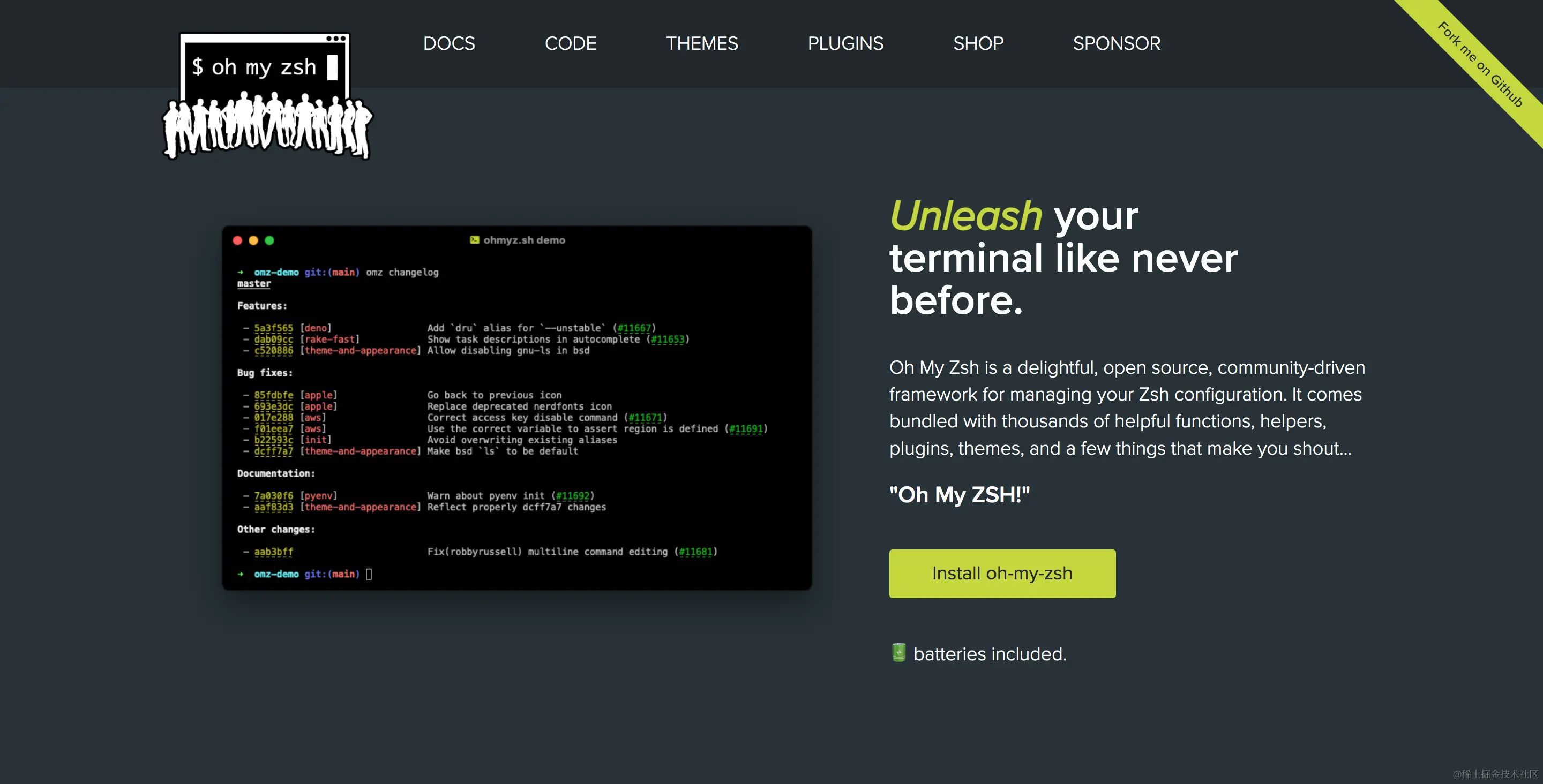This screenshot has height=784, width=1543.
Task: Click commit hash 5a3f565 in changelog
Action: 274,328
